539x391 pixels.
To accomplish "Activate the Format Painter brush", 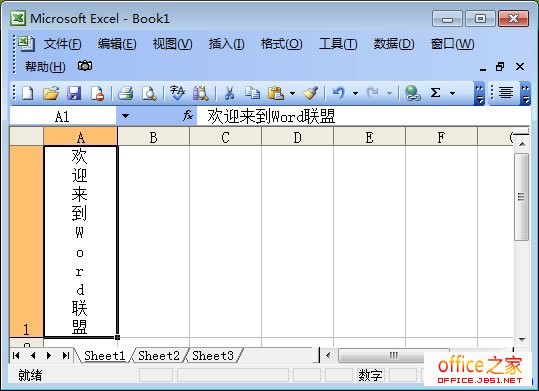I will click(311, 93).
